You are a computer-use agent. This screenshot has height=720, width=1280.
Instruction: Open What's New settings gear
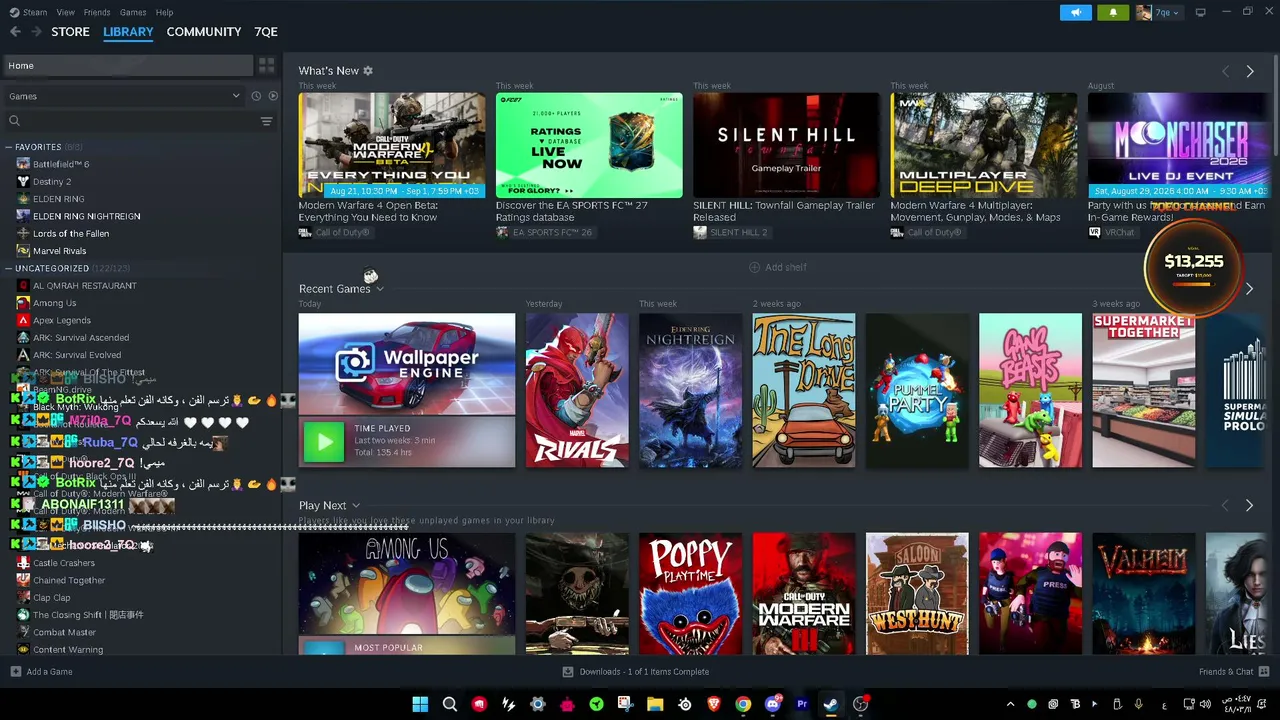(x=368, y=71)
